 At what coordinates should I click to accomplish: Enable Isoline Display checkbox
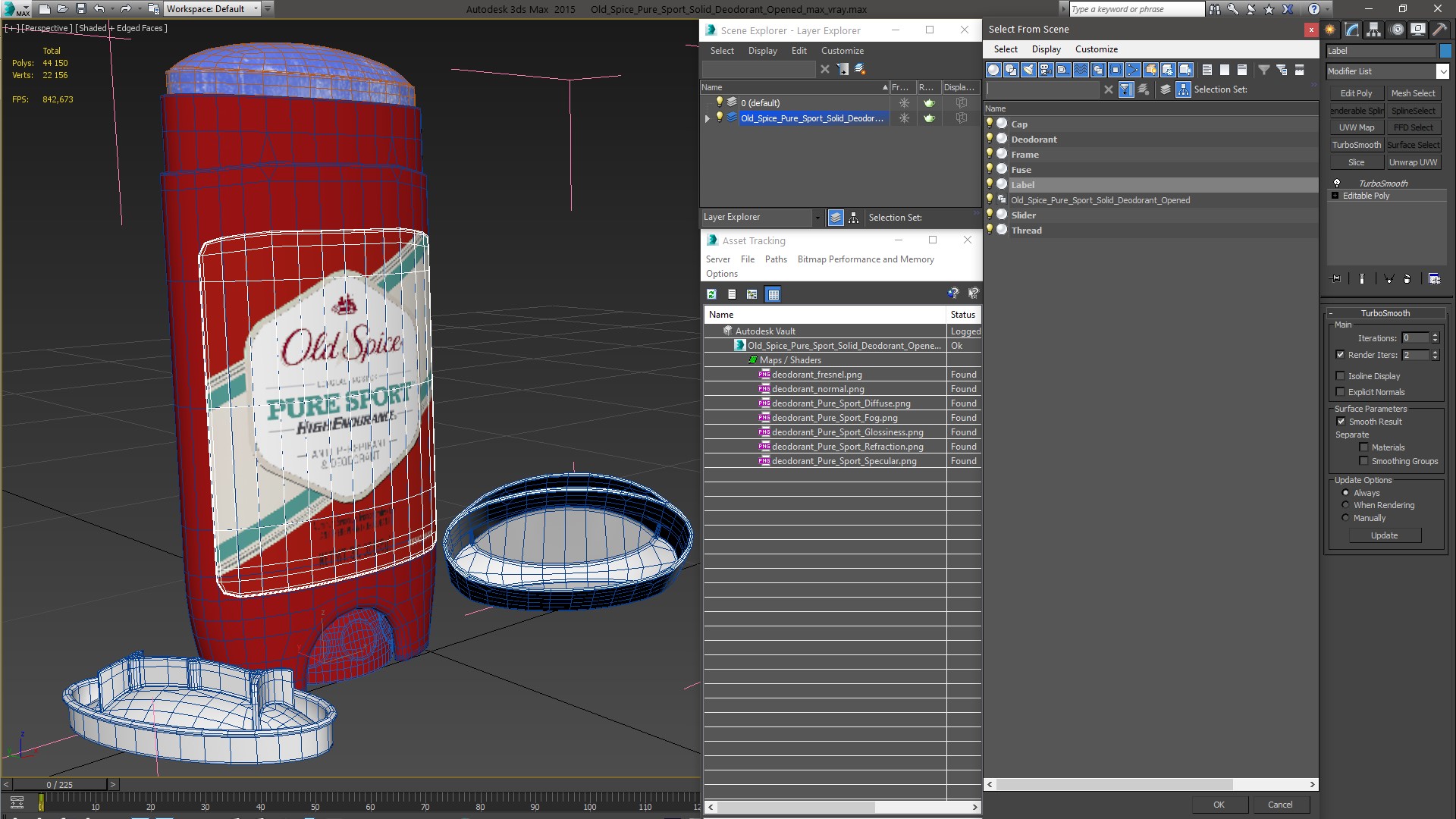[x=1340, y=376]
